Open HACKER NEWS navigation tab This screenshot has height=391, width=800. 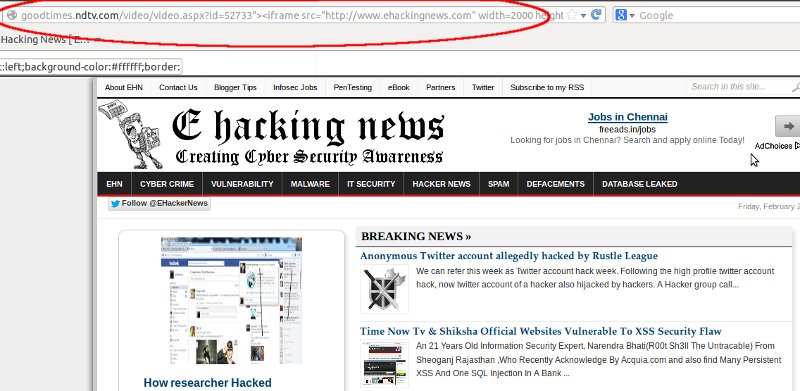(441, 184)
